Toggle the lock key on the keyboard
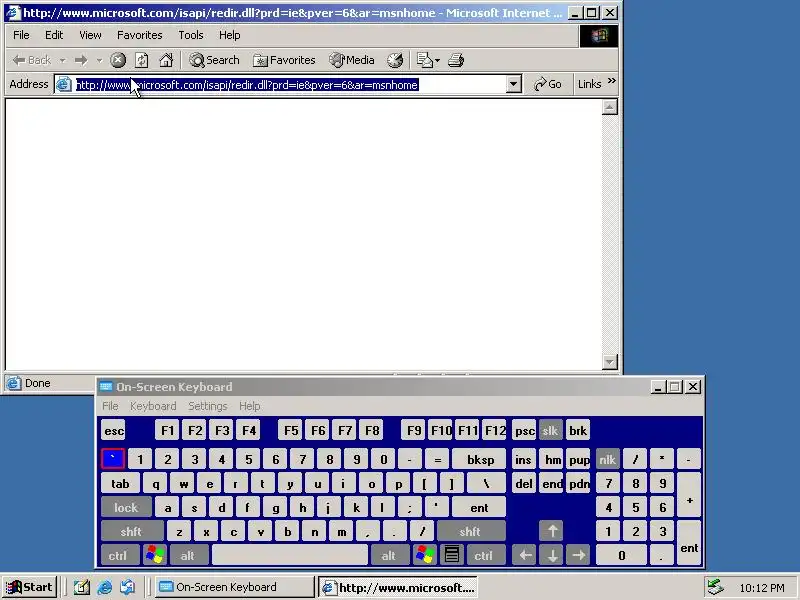Viewport: 800px width, 600px height. [x=126, y=507]
